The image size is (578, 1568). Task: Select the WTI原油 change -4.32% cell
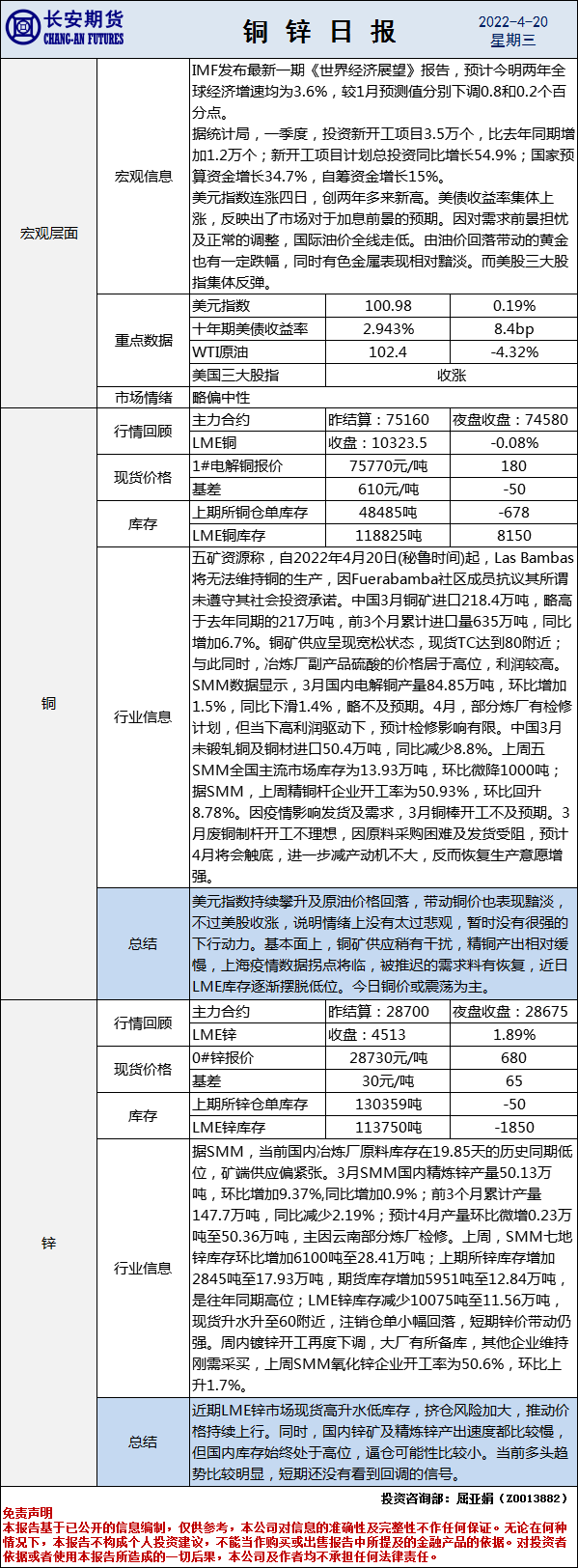(x=514, y=351)
